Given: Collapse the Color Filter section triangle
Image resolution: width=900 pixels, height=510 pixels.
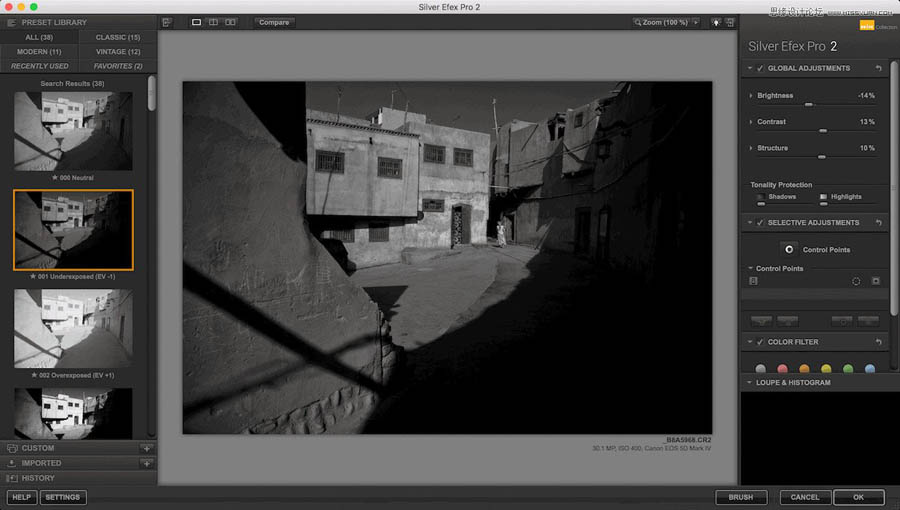Looking at the screenshot, I should click(750, 342).
